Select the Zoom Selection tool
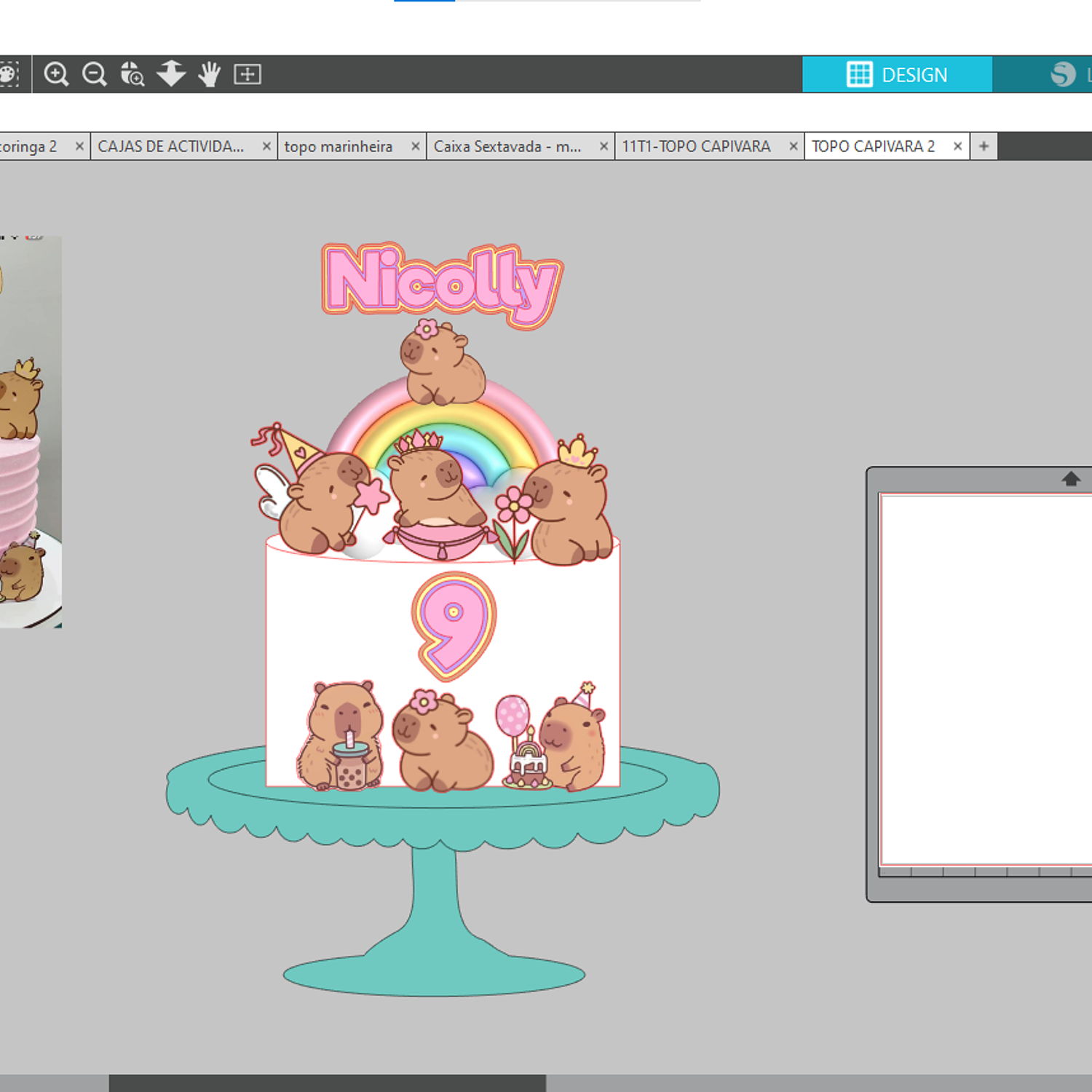This screenshot has height=1092, width=1092. 132,74
